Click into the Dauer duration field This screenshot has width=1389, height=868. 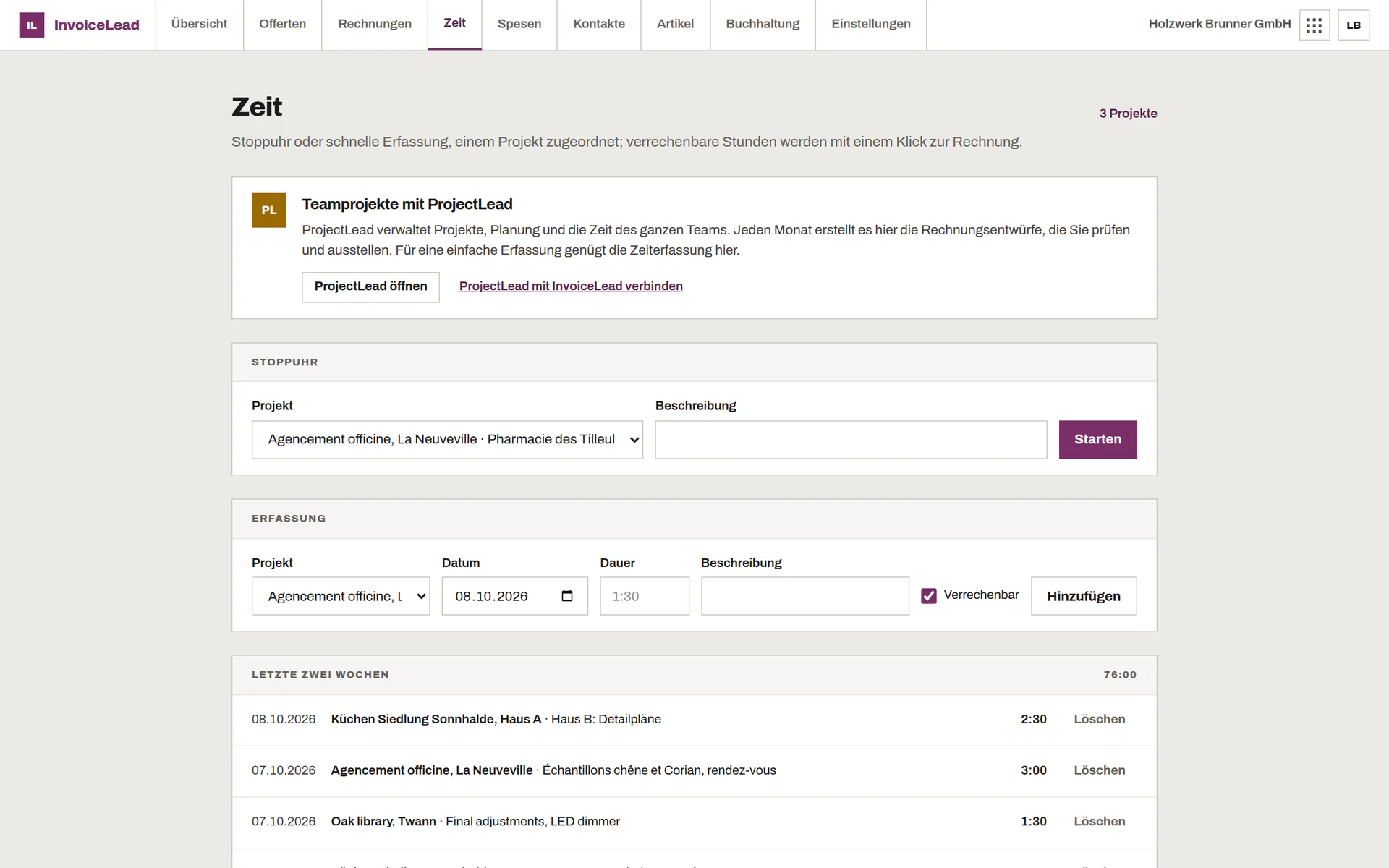pos(645,596)
